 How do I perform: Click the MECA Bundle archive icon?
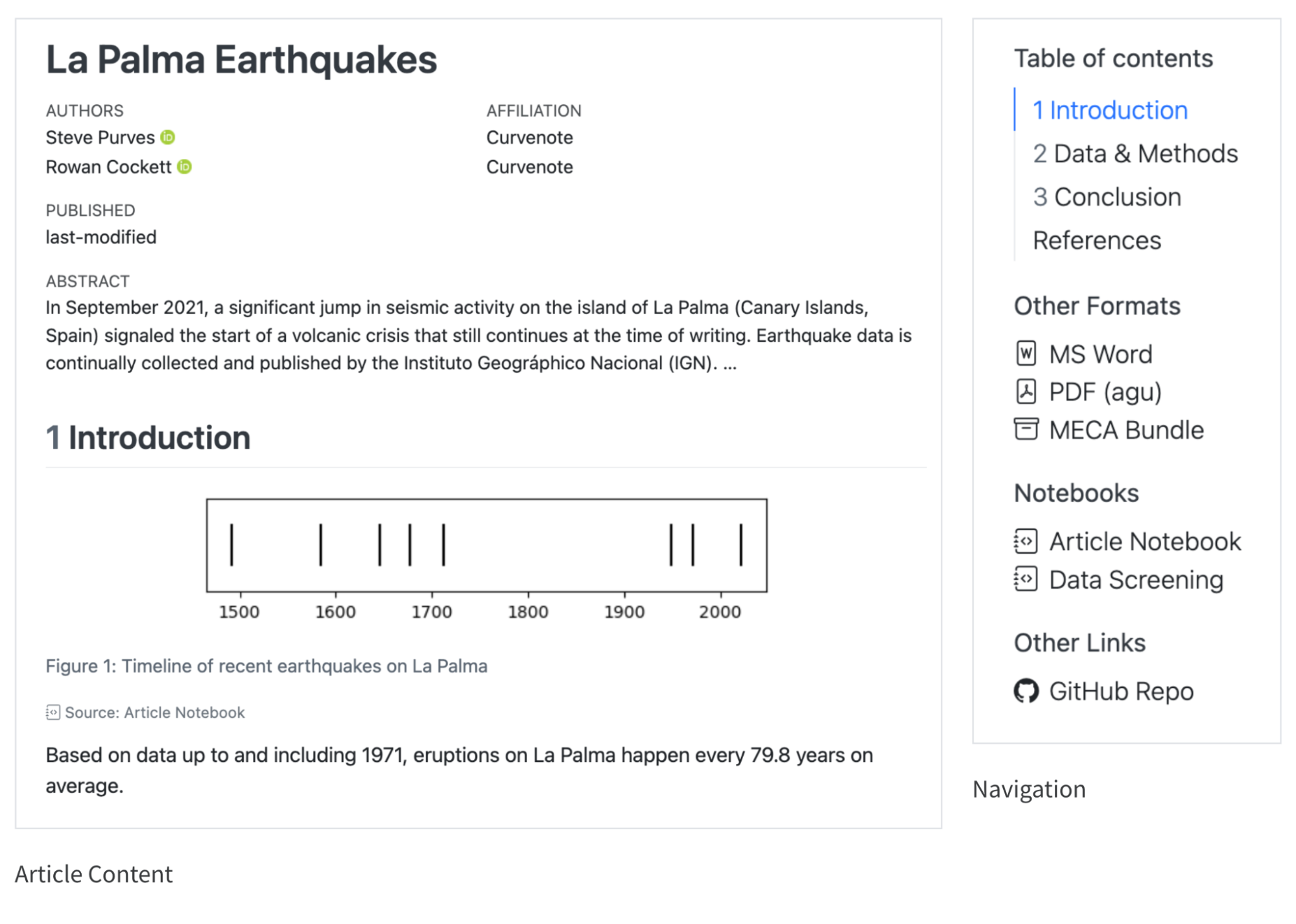[x=1026, y=429]
